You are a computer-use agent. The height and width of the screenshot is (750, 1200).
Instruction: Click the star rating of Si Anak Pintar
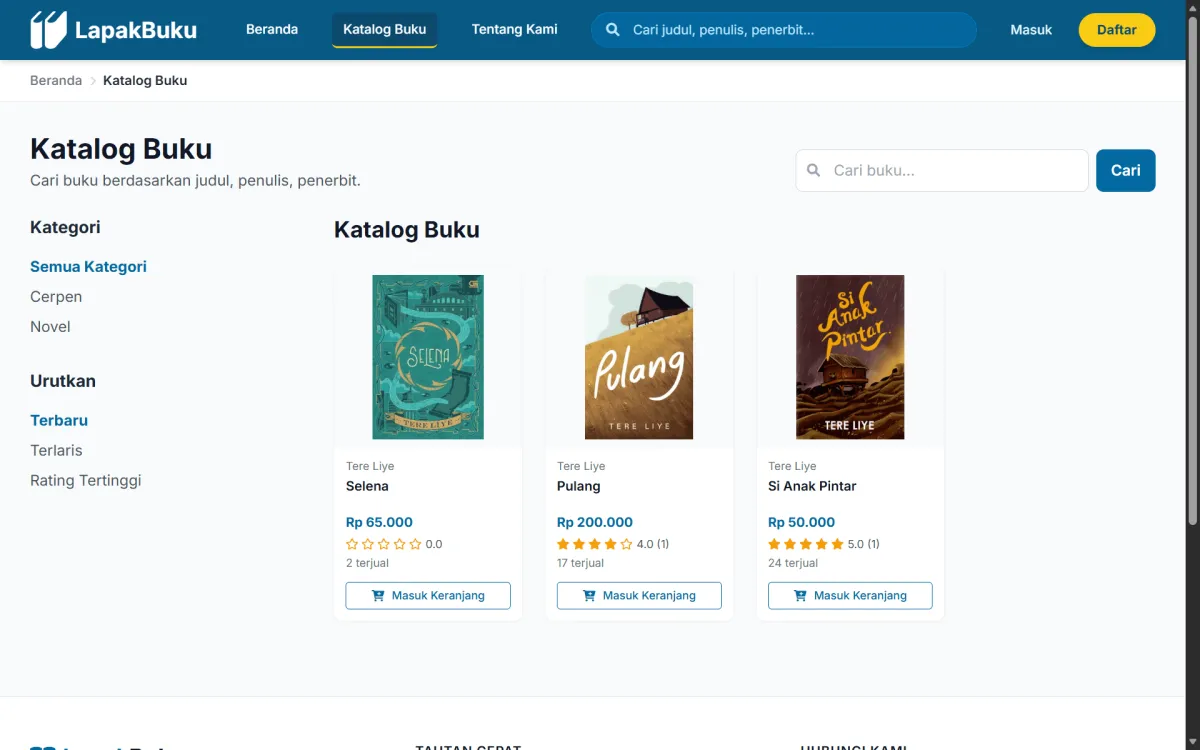point(806,544)
